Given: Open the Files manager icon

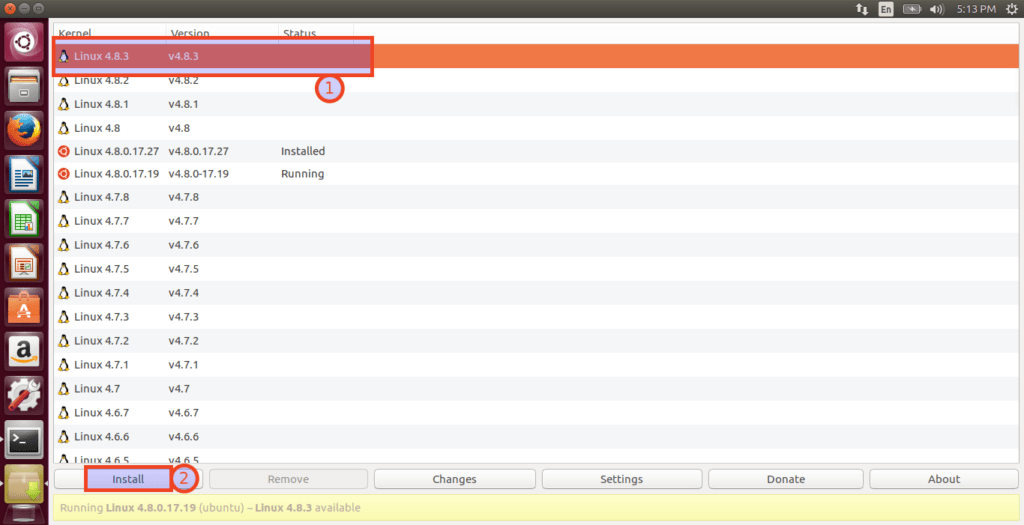Looking at the screenshot, I should click(x=24, y=86).
